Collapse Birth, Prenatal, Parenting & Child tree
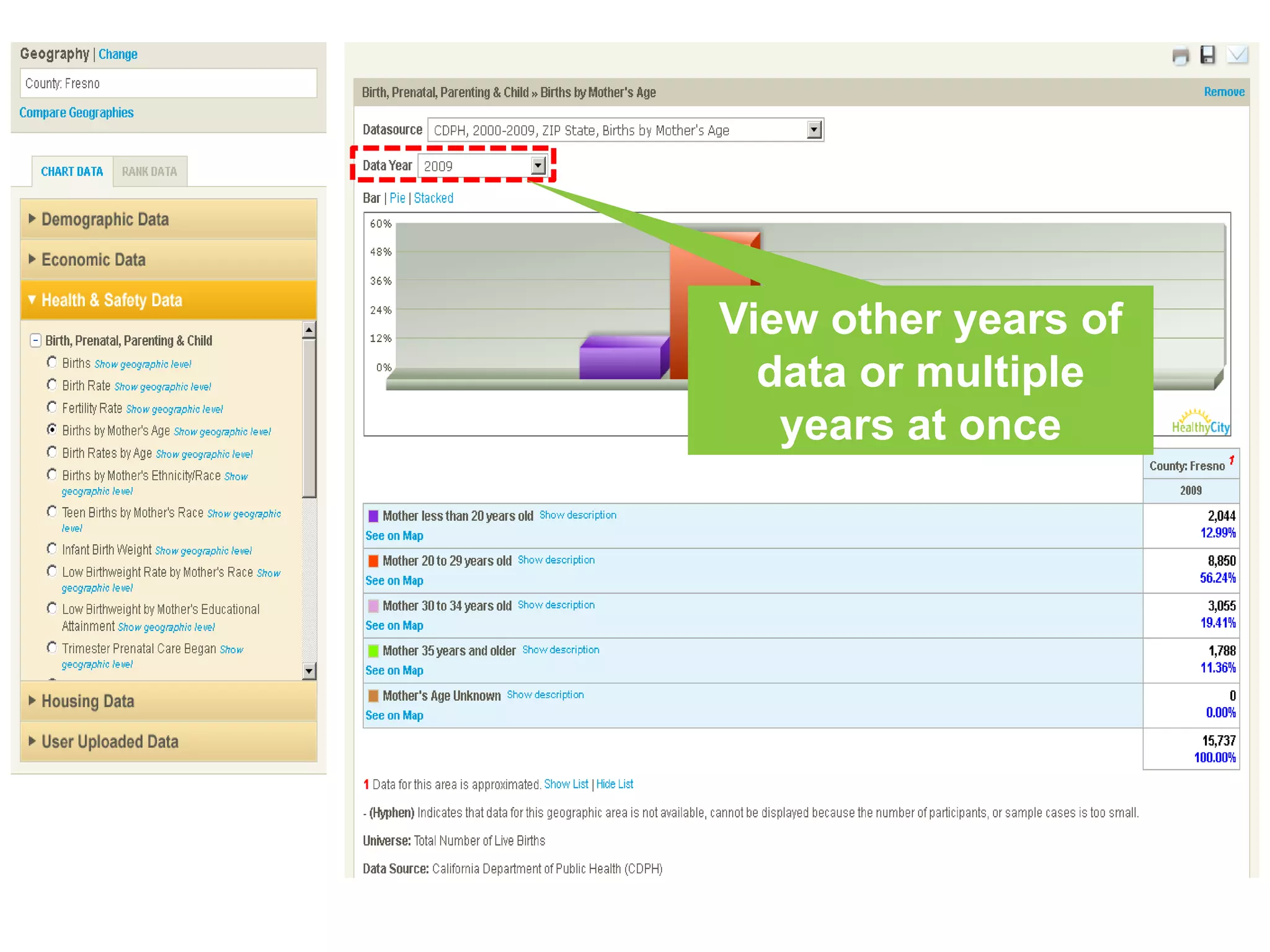This screenshot has height=952, width=1270. pos(35,340)
